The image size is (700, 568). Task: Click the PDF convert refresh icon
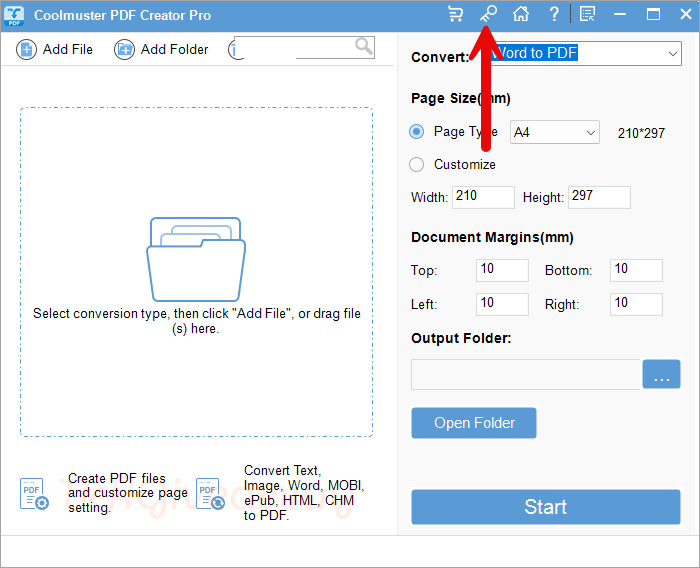click(x=210, y=494)
